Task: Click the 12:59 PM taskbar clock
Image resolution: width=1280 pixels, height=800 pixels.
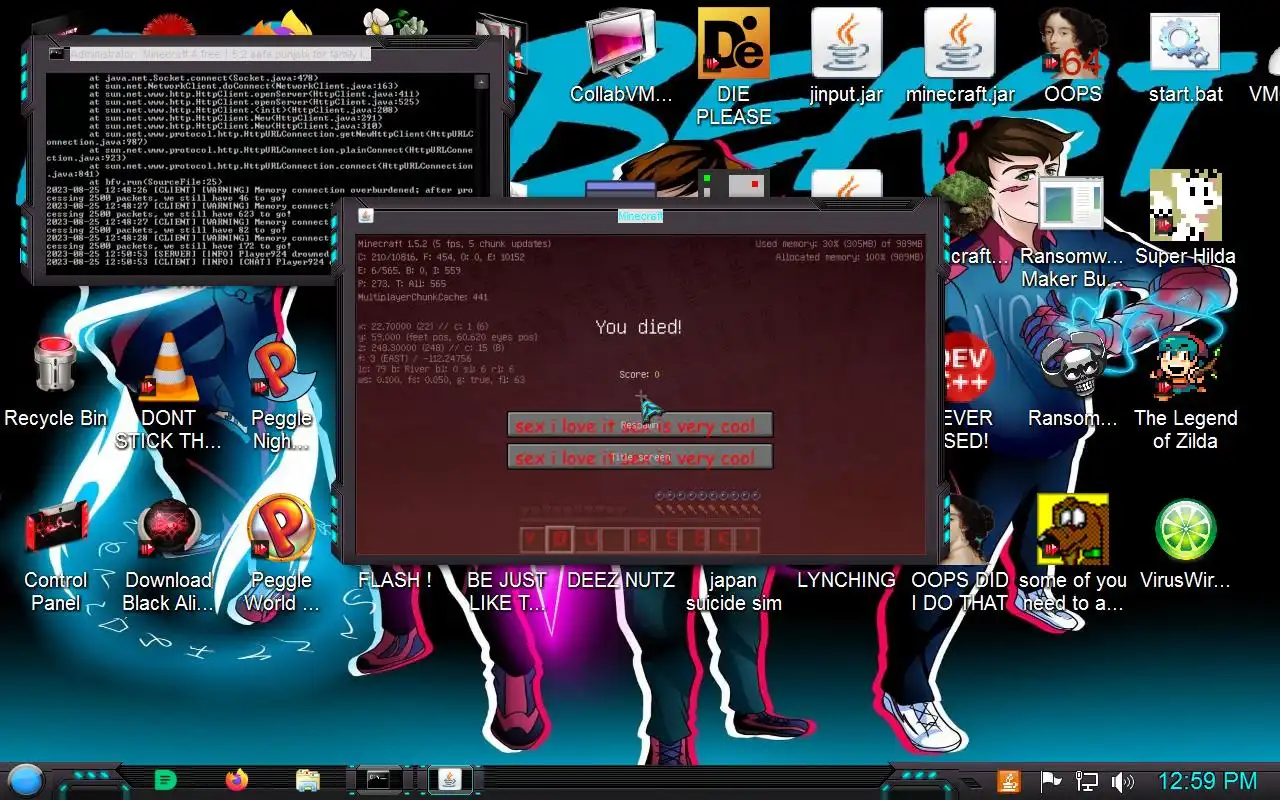Action: 1207,781
